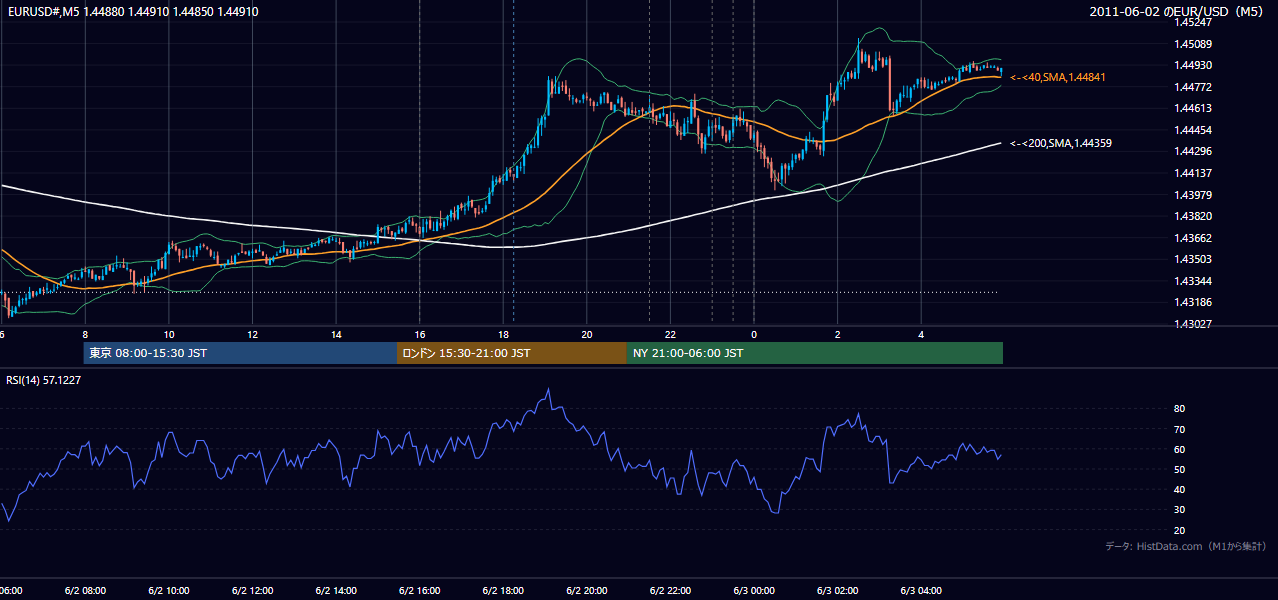The image size is (1278, 600).
Task: Click the 6/2 12:00 time label
Action: [252, 591]
